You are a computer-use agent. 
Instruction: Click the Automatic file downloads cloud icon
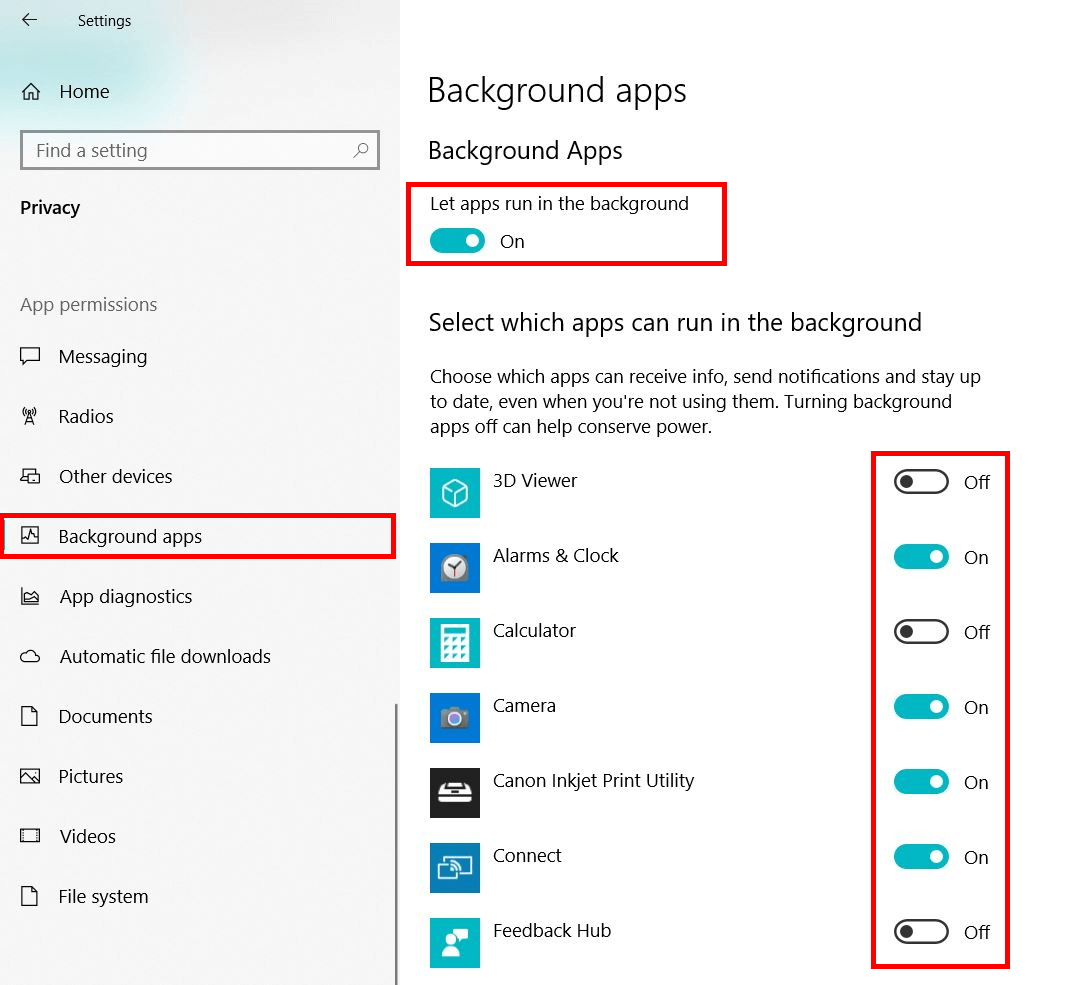(30, 656)
